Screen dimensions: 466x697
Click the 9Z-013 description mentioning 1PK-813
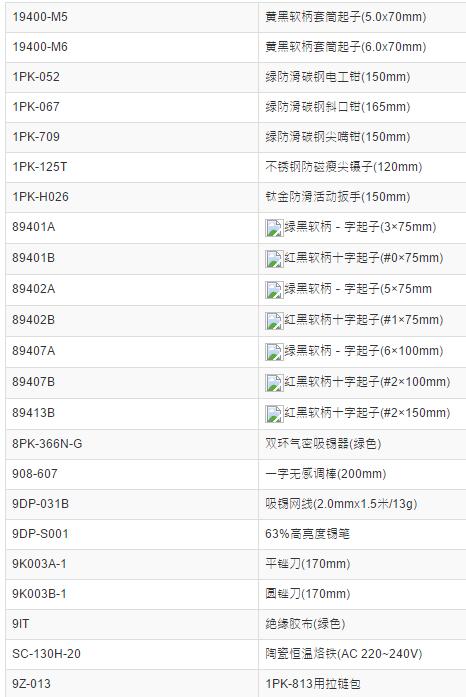click(313, 684)
